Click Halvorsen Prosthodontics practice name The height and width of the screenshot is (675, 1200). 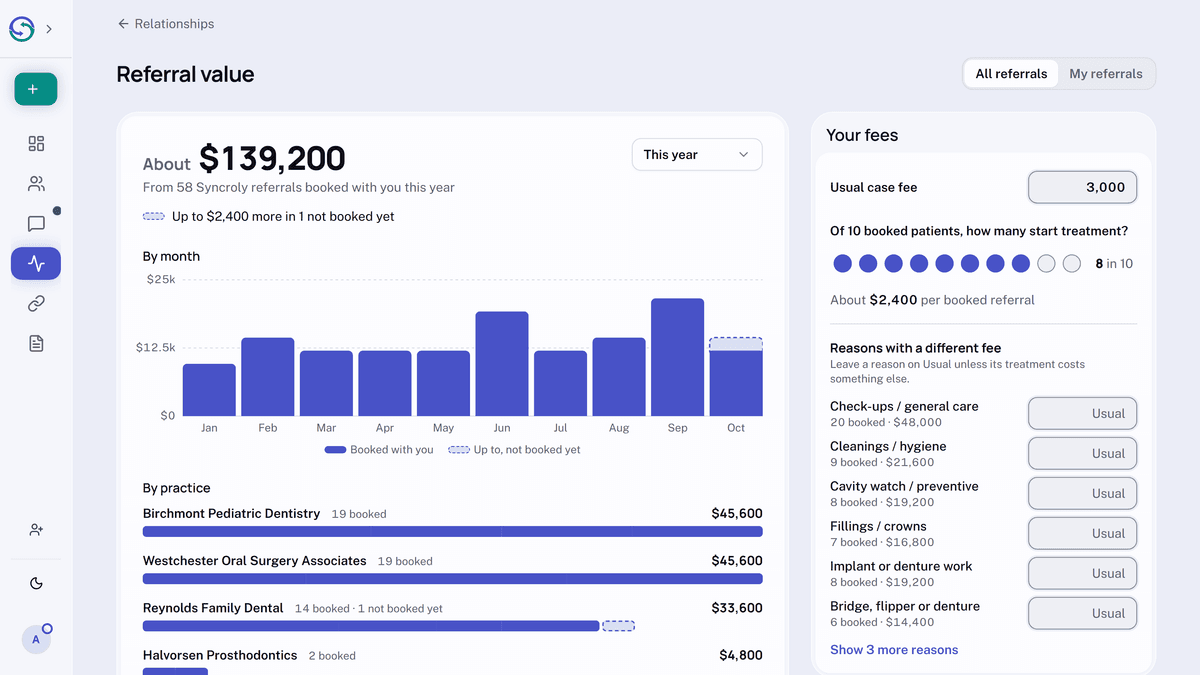tap(220, 655)
